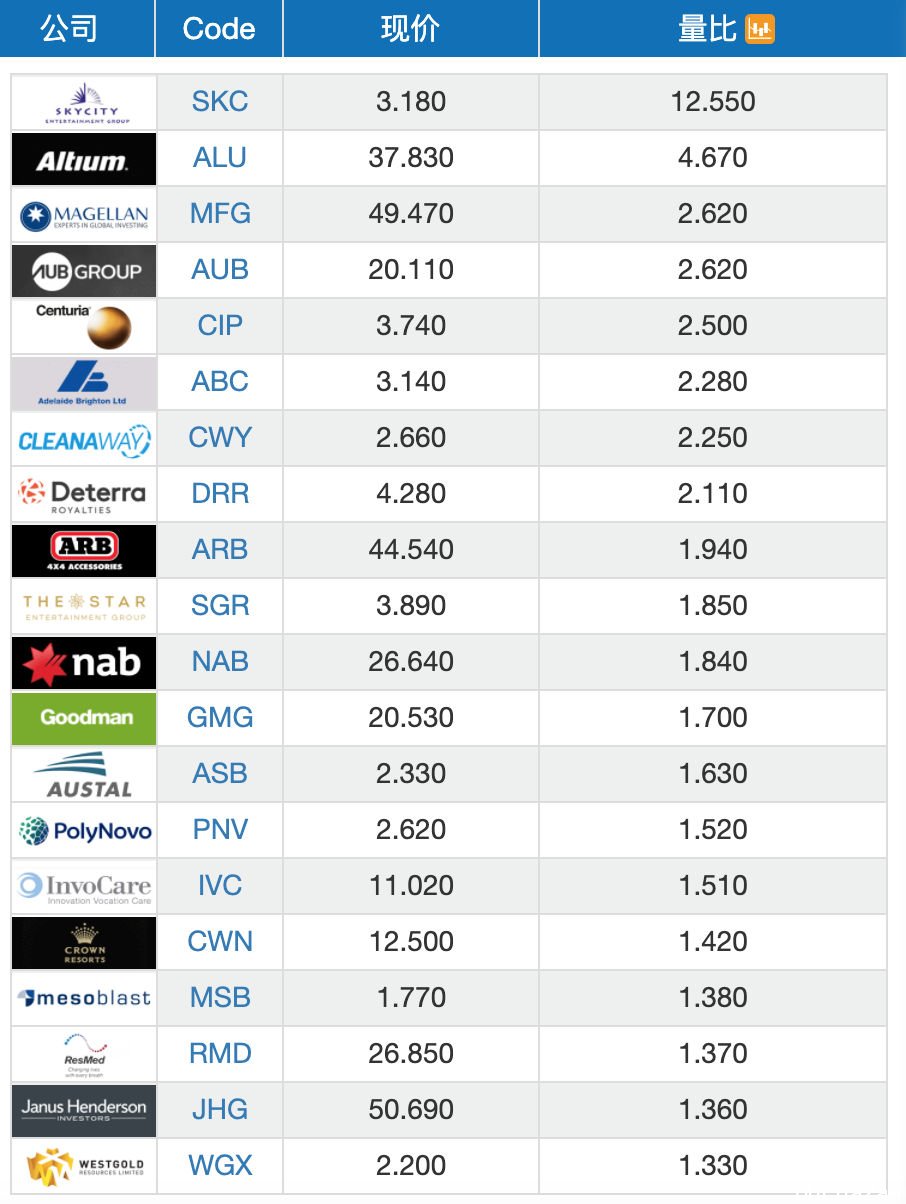Select the Code column header
Screen dimensions: 906x1204
[219, 29]
